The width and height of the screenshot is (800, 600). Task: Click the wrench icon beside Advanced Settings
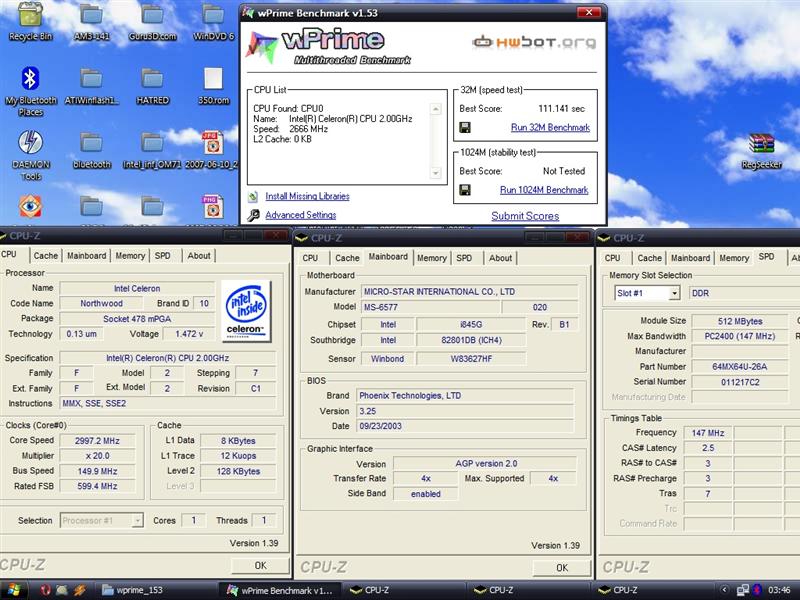(x=253, y=215)
